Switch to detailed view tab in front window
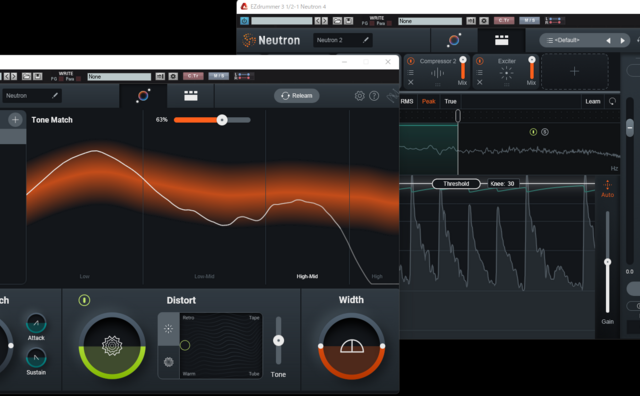Image resolution: width=640 pixels, height=396 pixels. point(191,96)
